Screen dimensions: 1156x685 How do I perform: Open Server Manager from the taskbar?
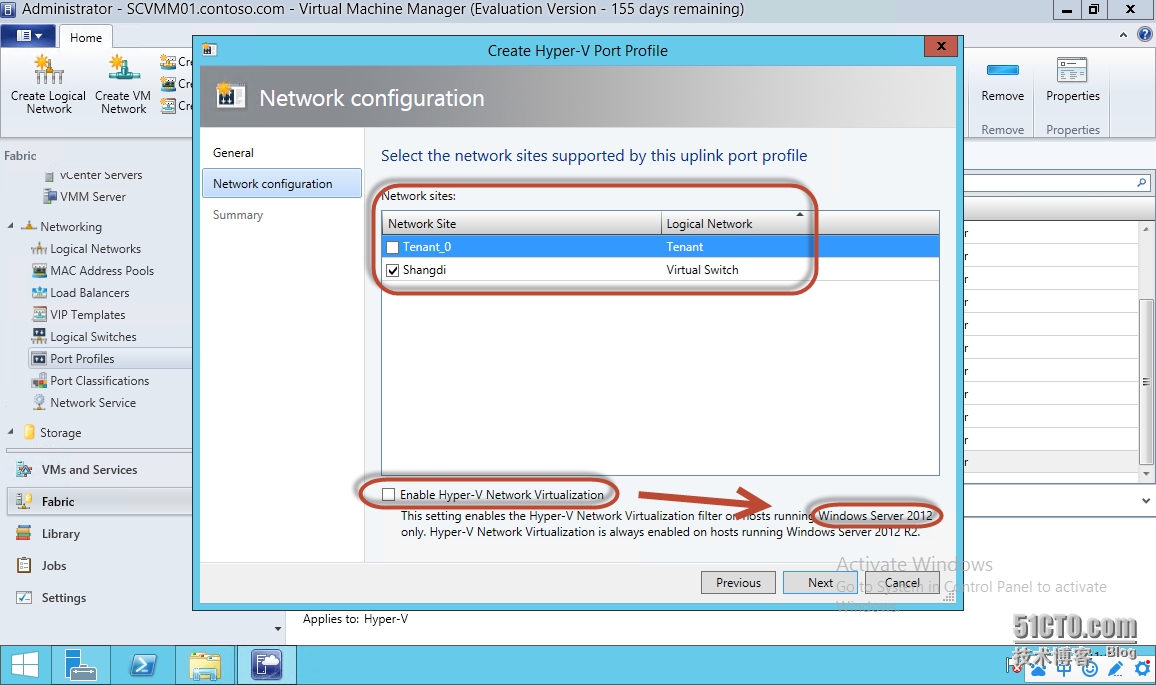pyautogui.click(x=80, y=665)
